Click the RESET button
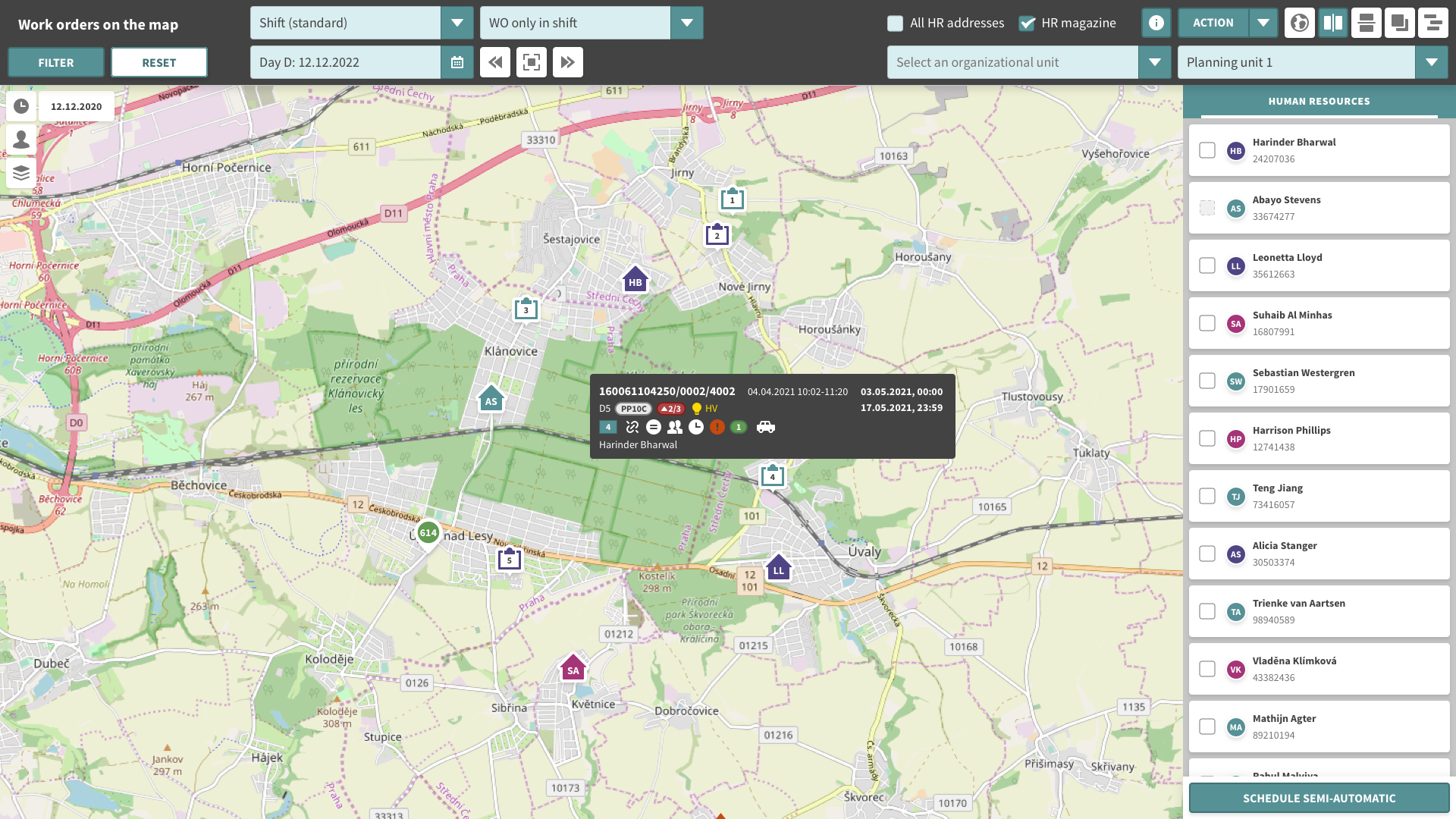Image resolution: width=1456 pixels, height=819 pixels. tap(159, 62)
